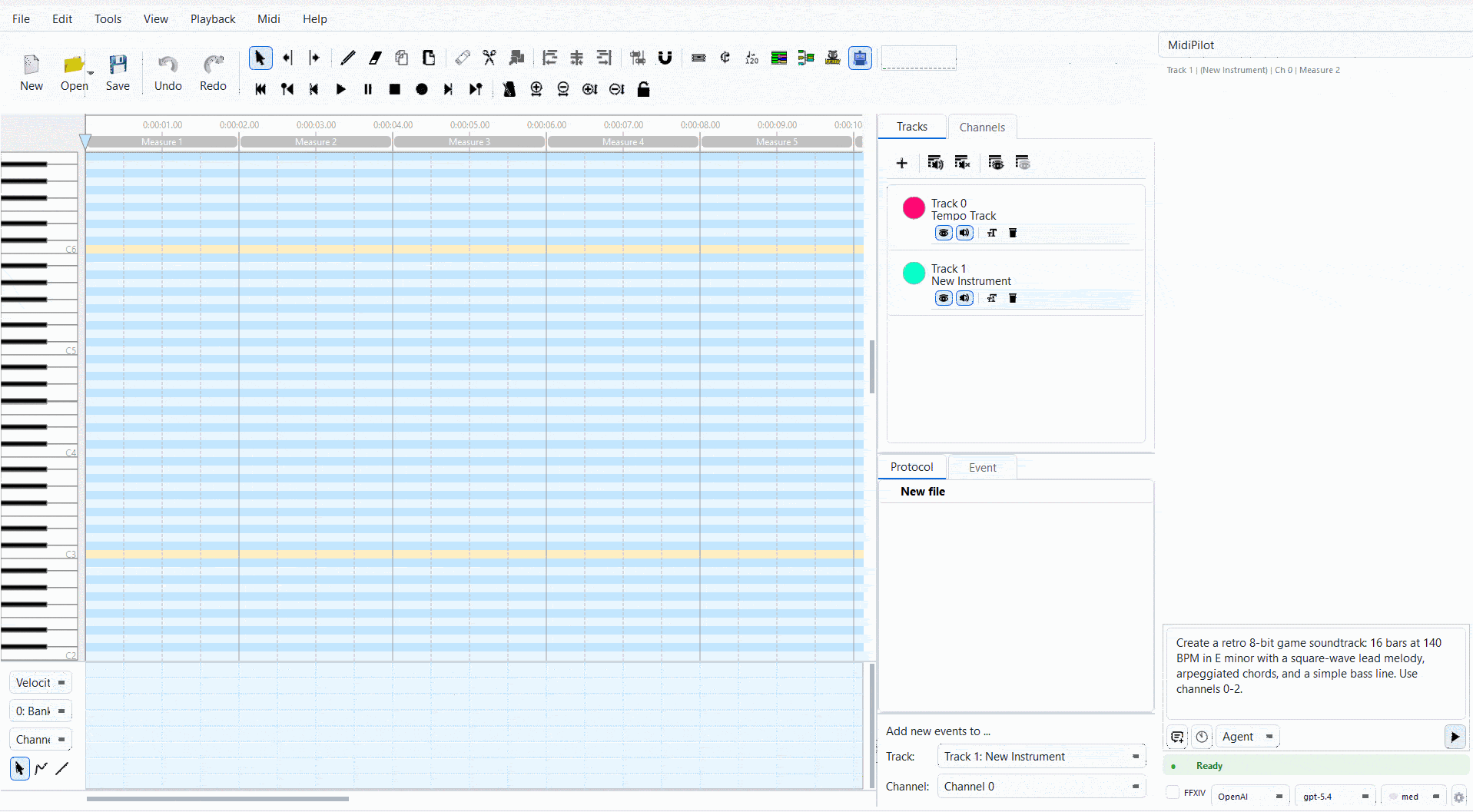This screenshot has height=812, width=1473.
Task: Delete Track 1 with trash icon
Action: pyautogui.click(x=1013, y=298)
